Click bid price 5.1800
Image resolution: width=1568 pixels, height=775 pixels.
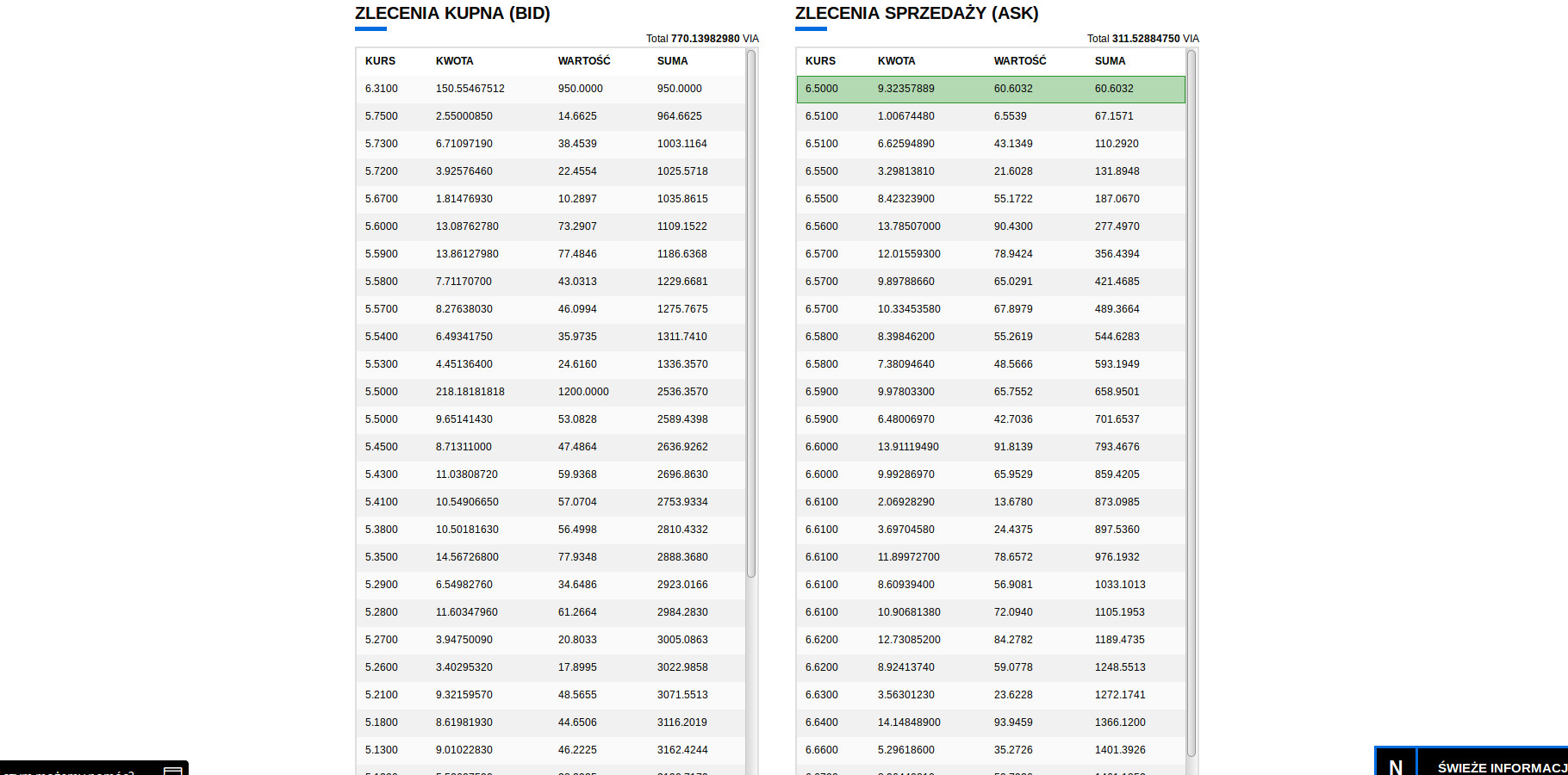click(x=382, y=722)
